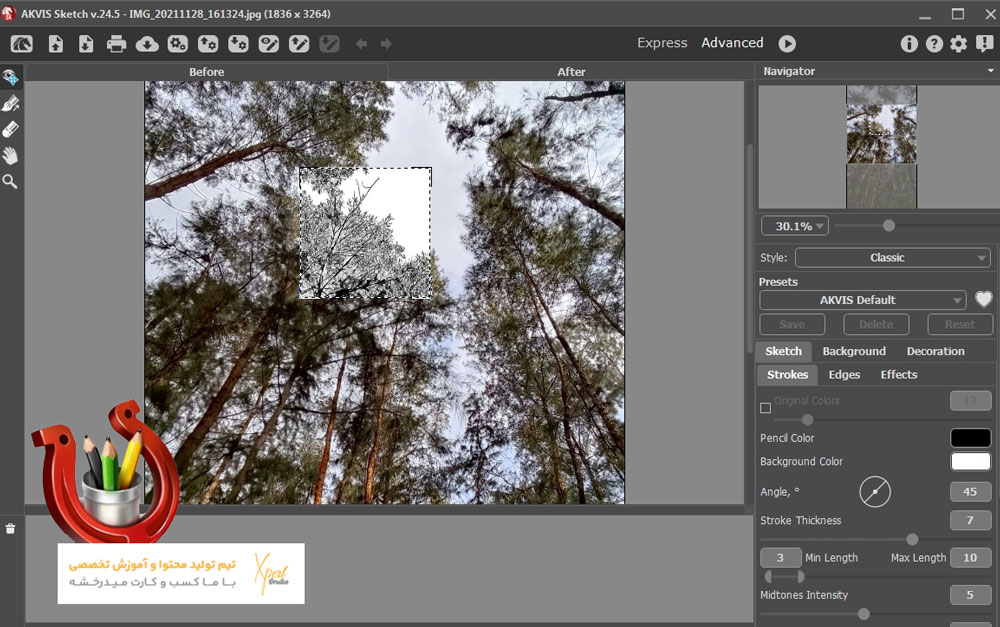1000x627 pixels.
Task: Switch to Advanced mode
Action: point(732,43)
